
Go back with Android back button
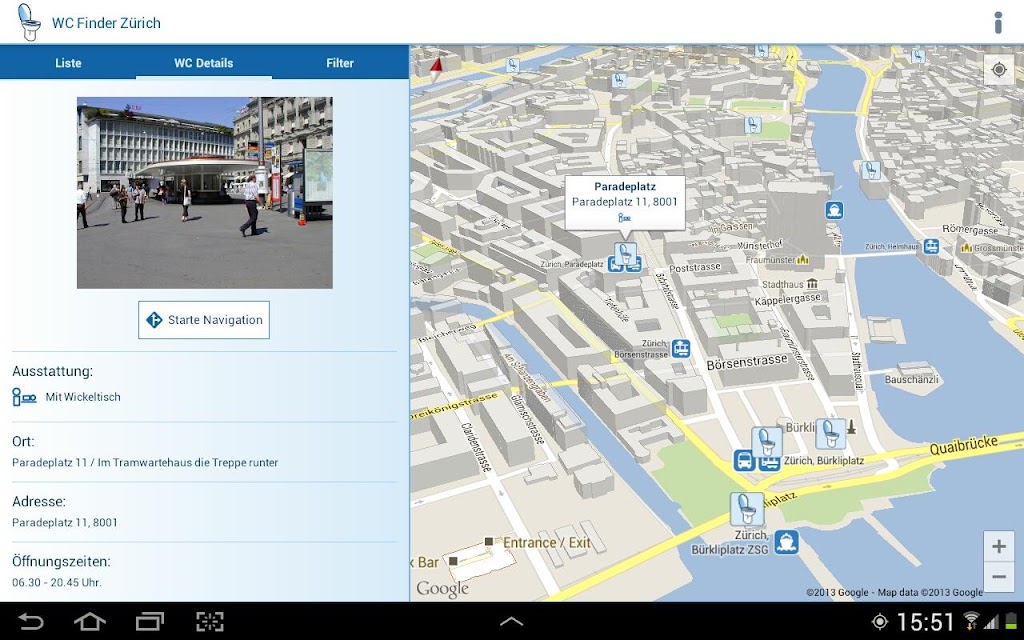pos(30,621)
